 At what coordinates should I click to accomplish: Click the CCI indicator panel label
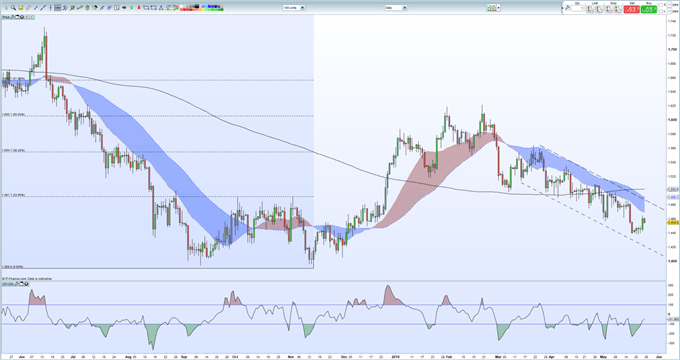(x=8, y=284)
